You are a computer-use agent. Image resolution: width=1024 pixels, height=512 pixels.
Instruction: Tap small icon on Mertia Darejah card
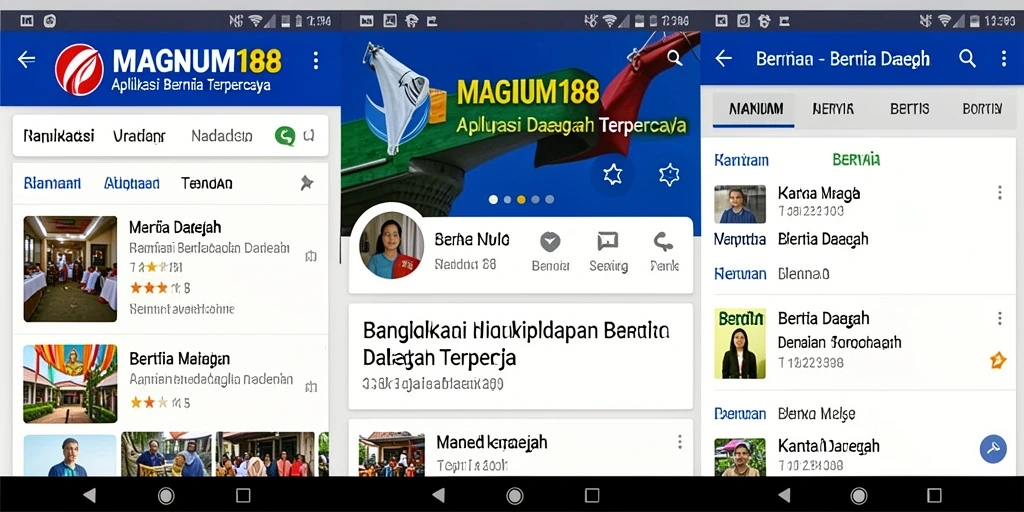click(311, 257)
